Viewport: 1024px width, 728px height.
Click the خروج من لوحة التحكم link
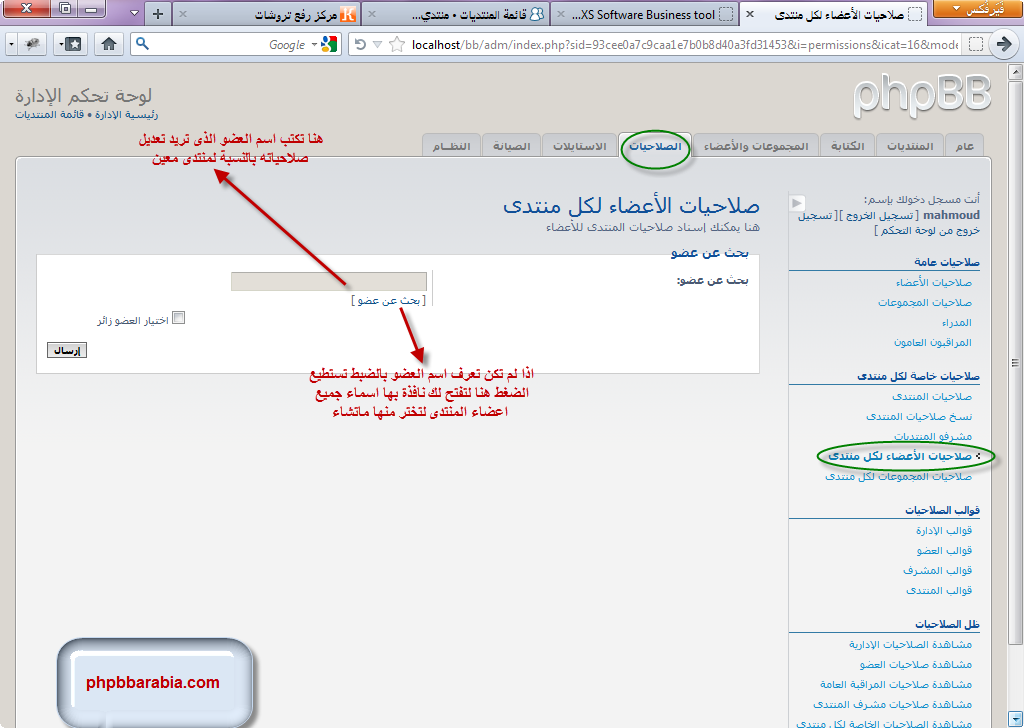[930, 230]
